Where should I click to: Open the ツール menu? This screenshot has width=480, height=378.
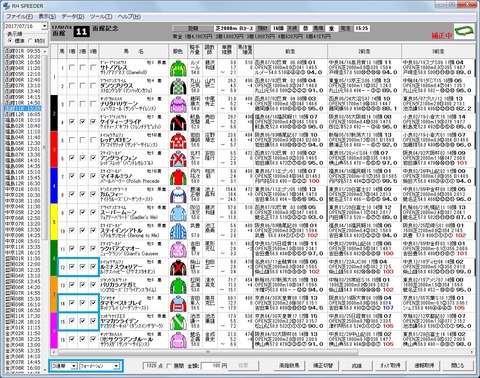pyautogui.click(x=101, y=16)
